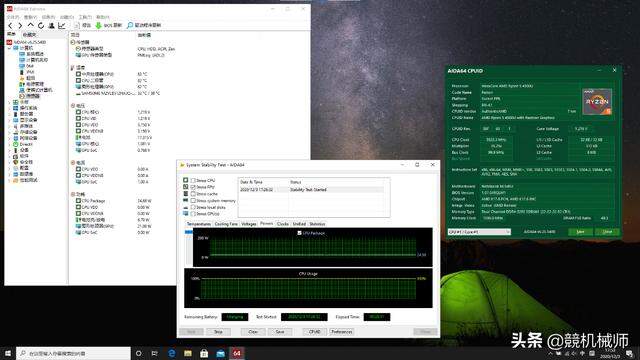Open the CPU #1 / Core #1 dropdown
640x360 pixels.
pos(479,232)
